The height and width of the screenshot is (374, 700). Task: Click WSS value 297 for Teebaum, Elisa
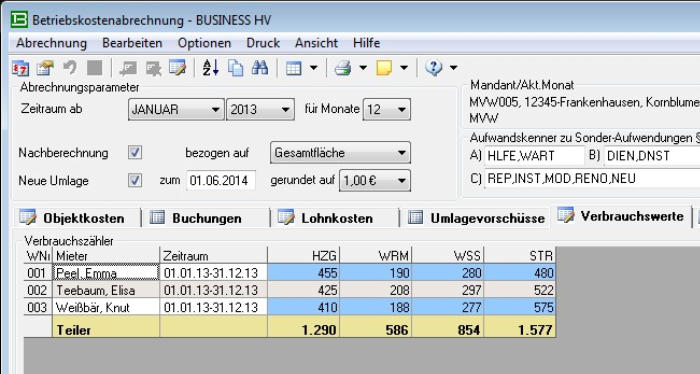pyautogui.click(x=448, y=290)
